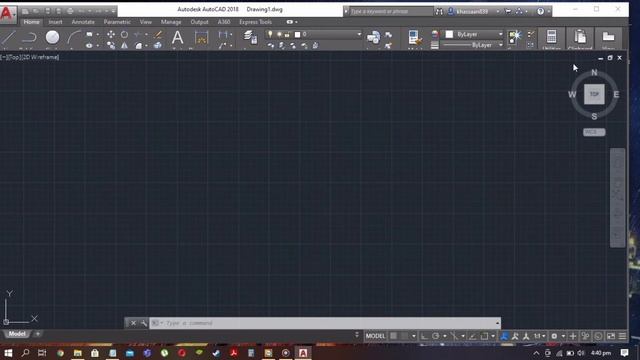The image size is (640, 360).
Task: Switch to the Insert ribbon tab
Action: click(x=55, y=22)
